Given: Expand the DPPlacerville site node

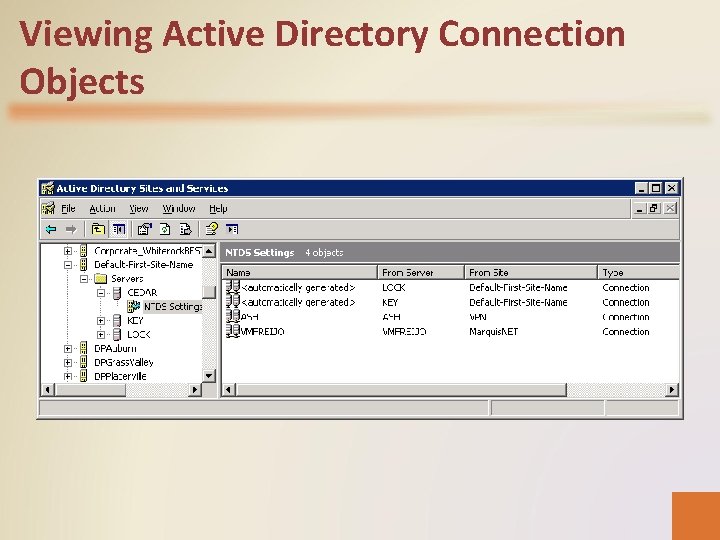Looking at the screenshot, I should 68,376.
